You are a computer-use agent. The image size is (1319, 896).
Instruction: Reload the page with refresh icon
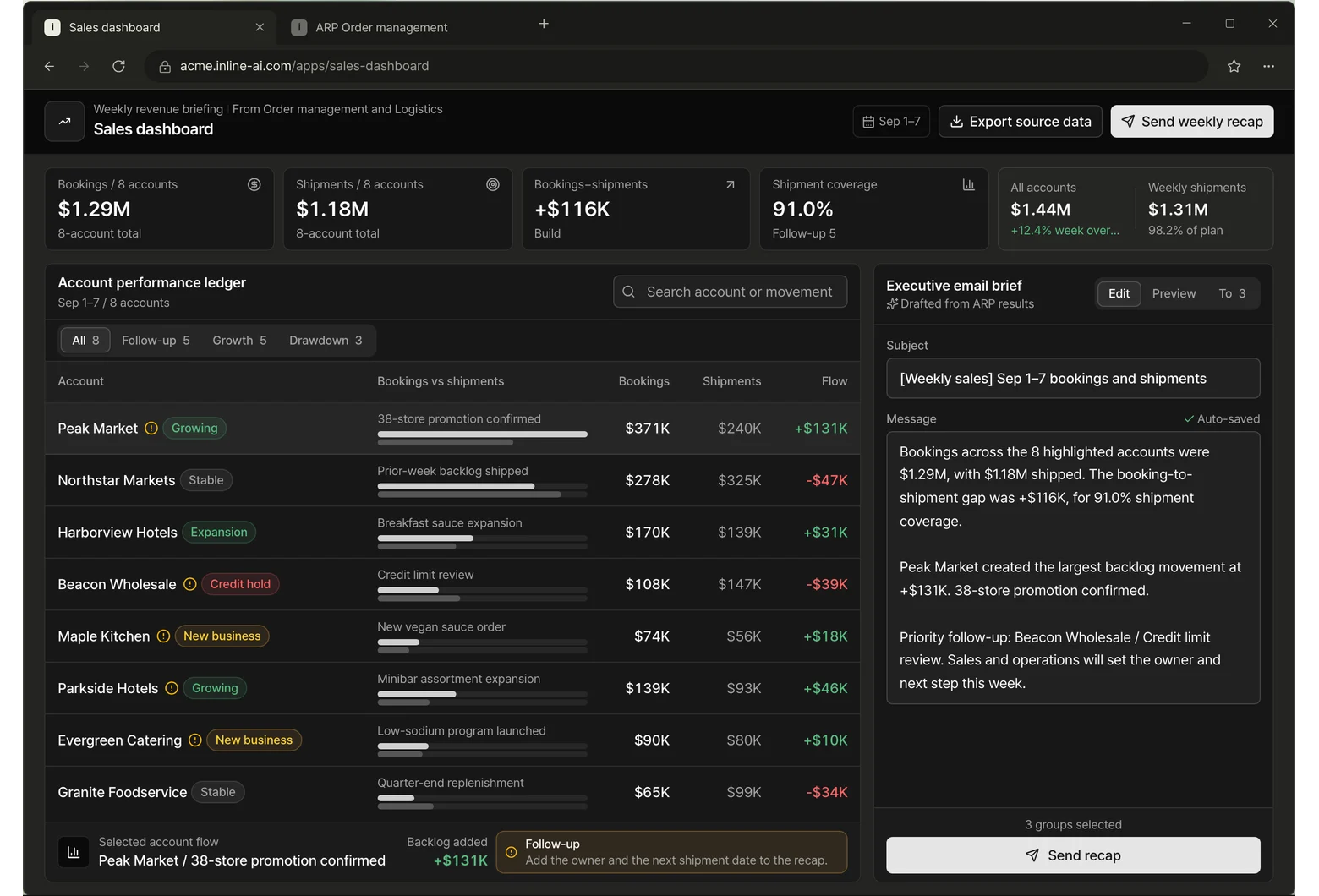[118, 66]
